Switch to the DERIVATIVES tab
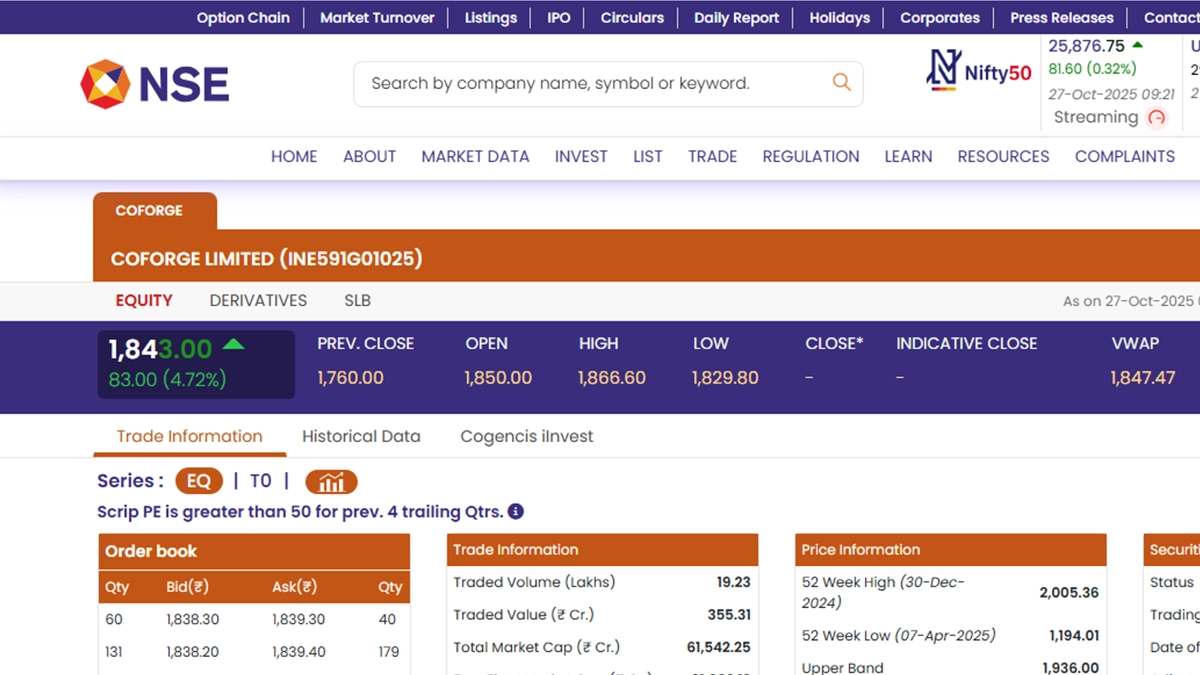 [x=258, y=300]
